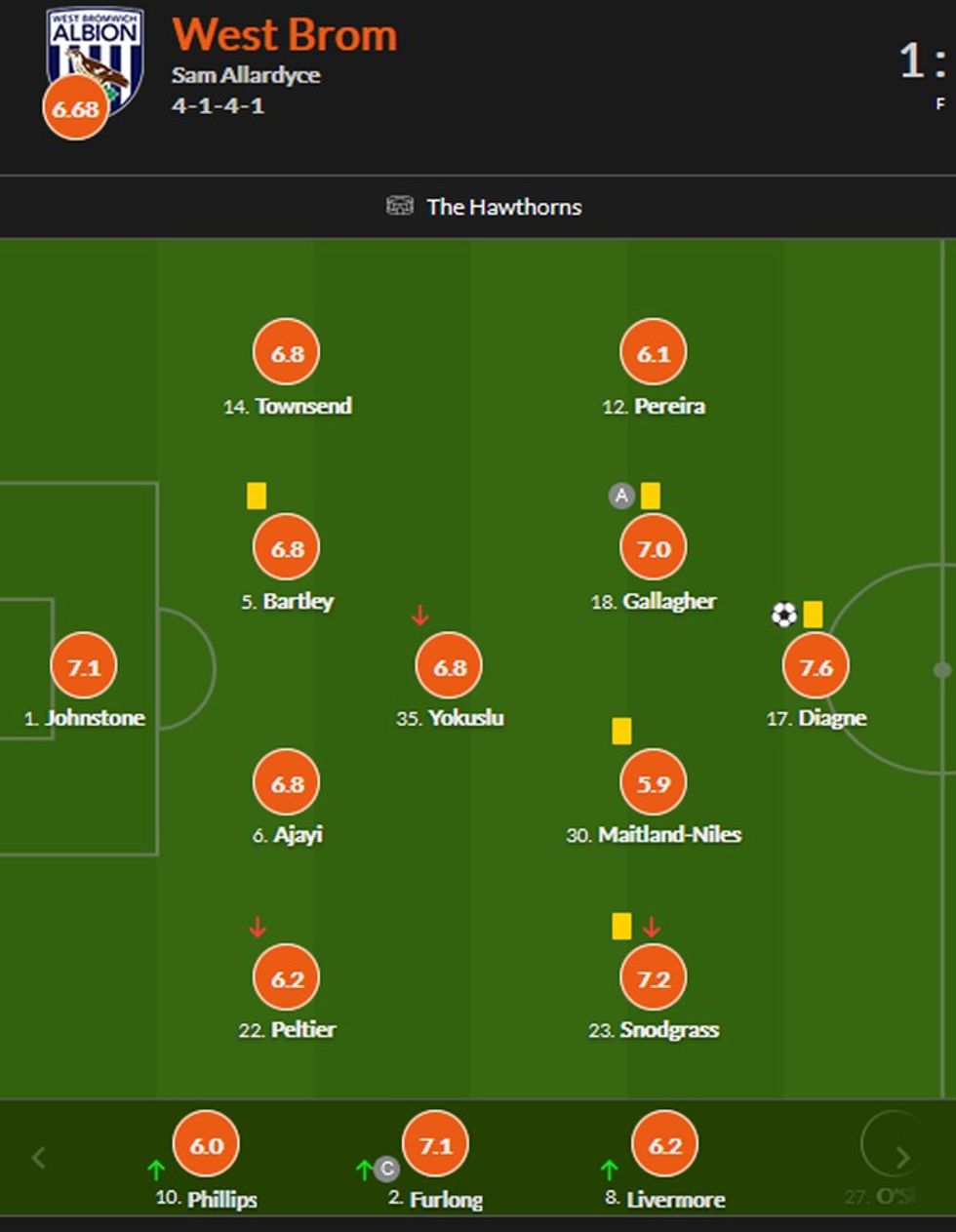Click the green sub-on arrow beside Phillips
The width and height of the screenshot is (956, 1232).
click(156, 1169)
